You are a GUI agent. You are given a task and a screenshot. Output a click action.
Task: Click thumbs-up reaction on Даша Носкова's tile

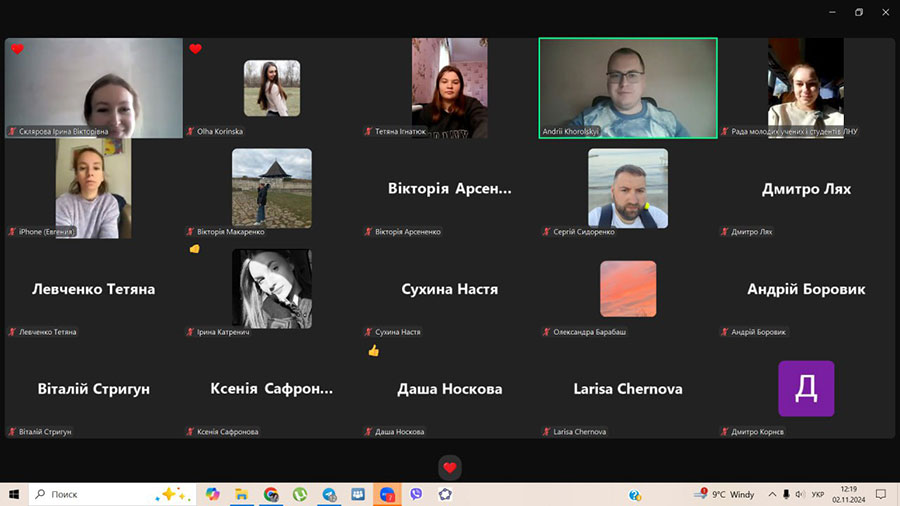click(x=373, y=351)
